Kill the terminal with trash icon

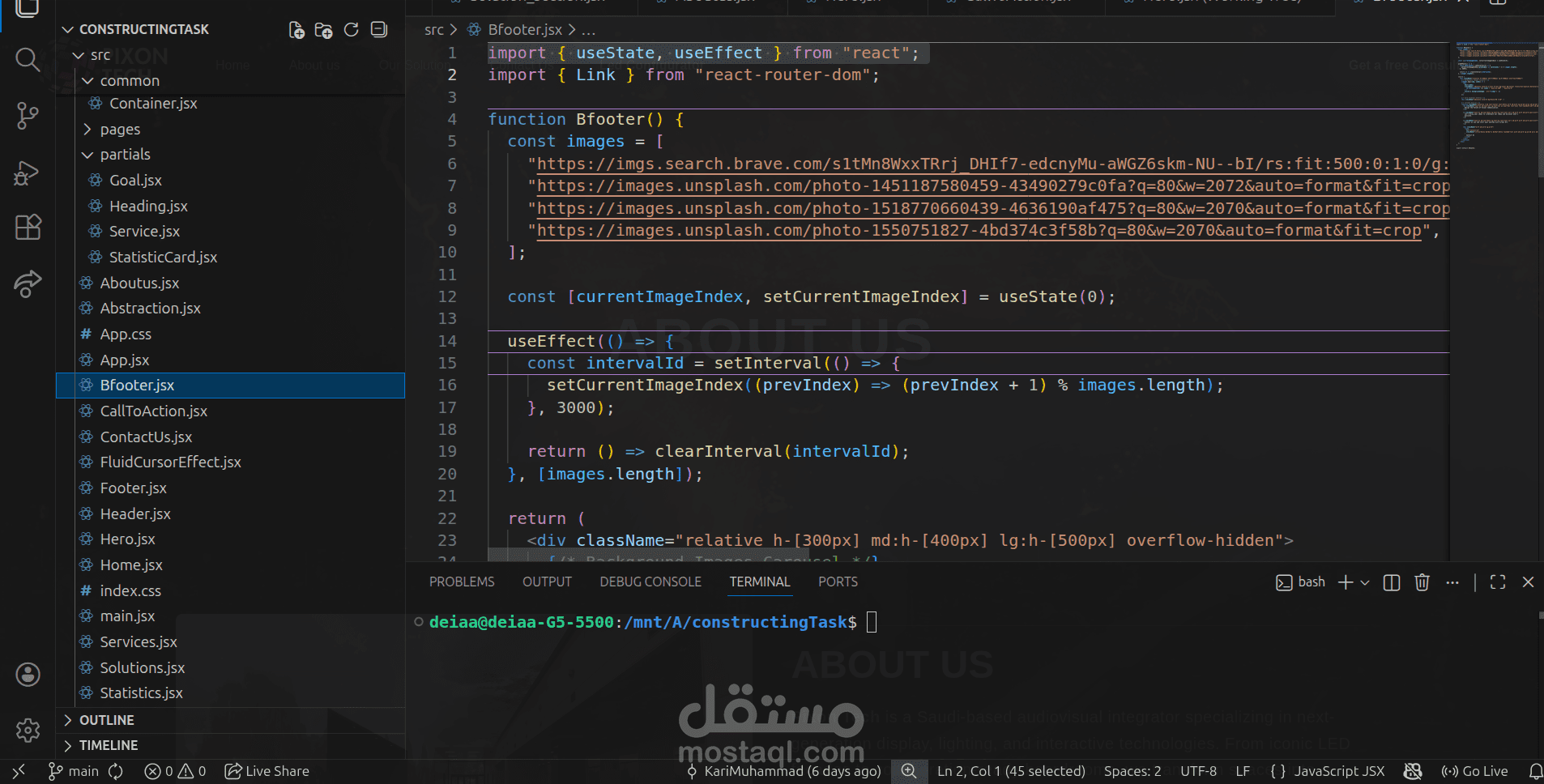point(1422,582)
